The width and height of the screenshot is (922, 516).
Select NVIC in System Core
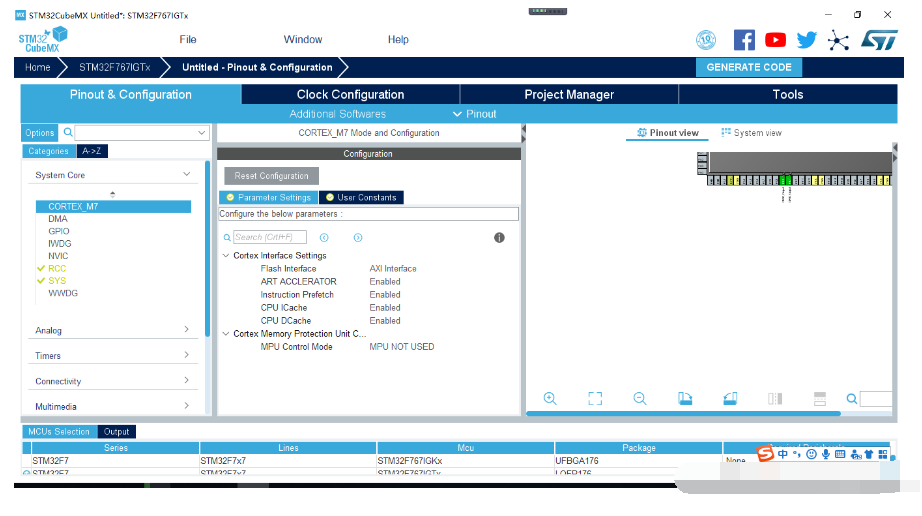tap(58, 256)
